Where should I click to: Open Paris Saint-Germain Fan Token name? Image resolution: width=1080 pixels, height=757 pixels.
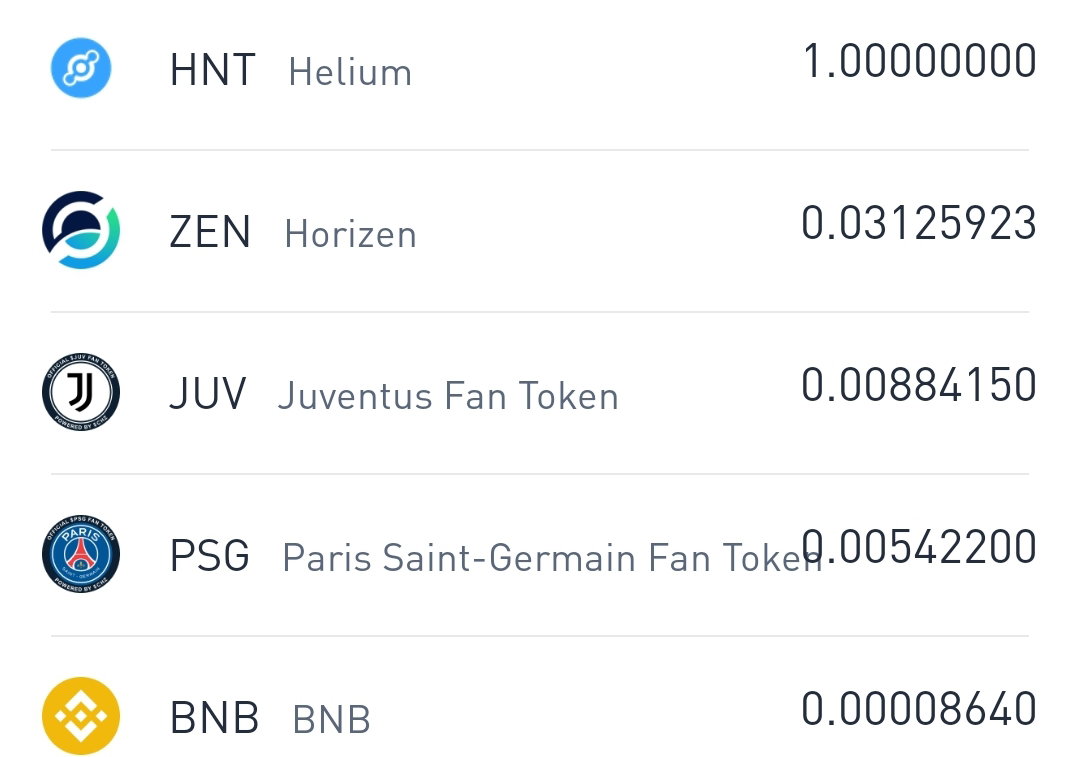pos(552,558)
